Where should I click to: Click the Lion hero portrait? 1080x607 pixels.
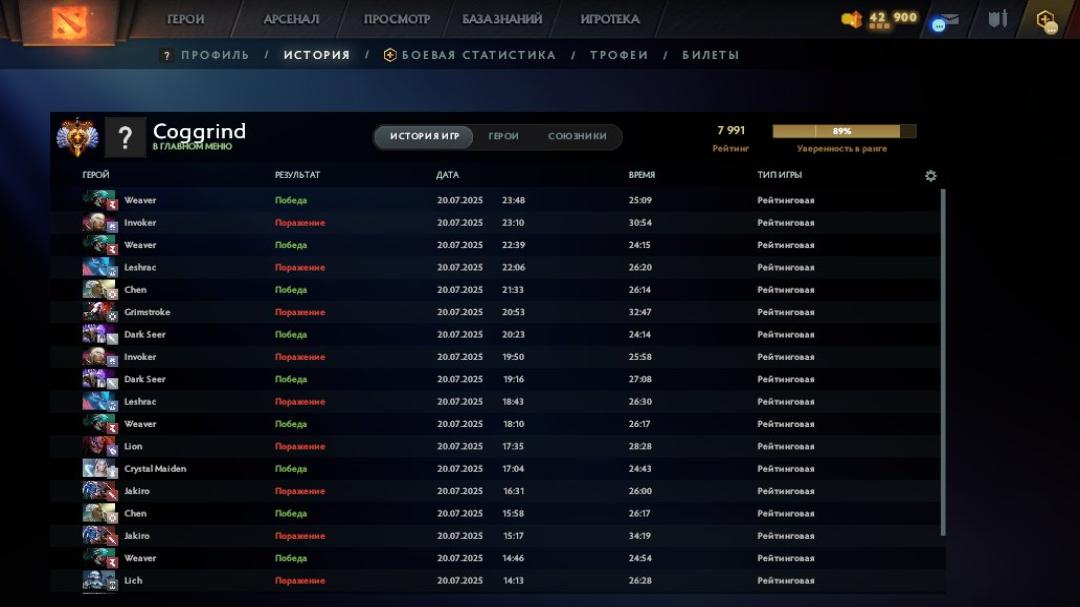(100, 446)
